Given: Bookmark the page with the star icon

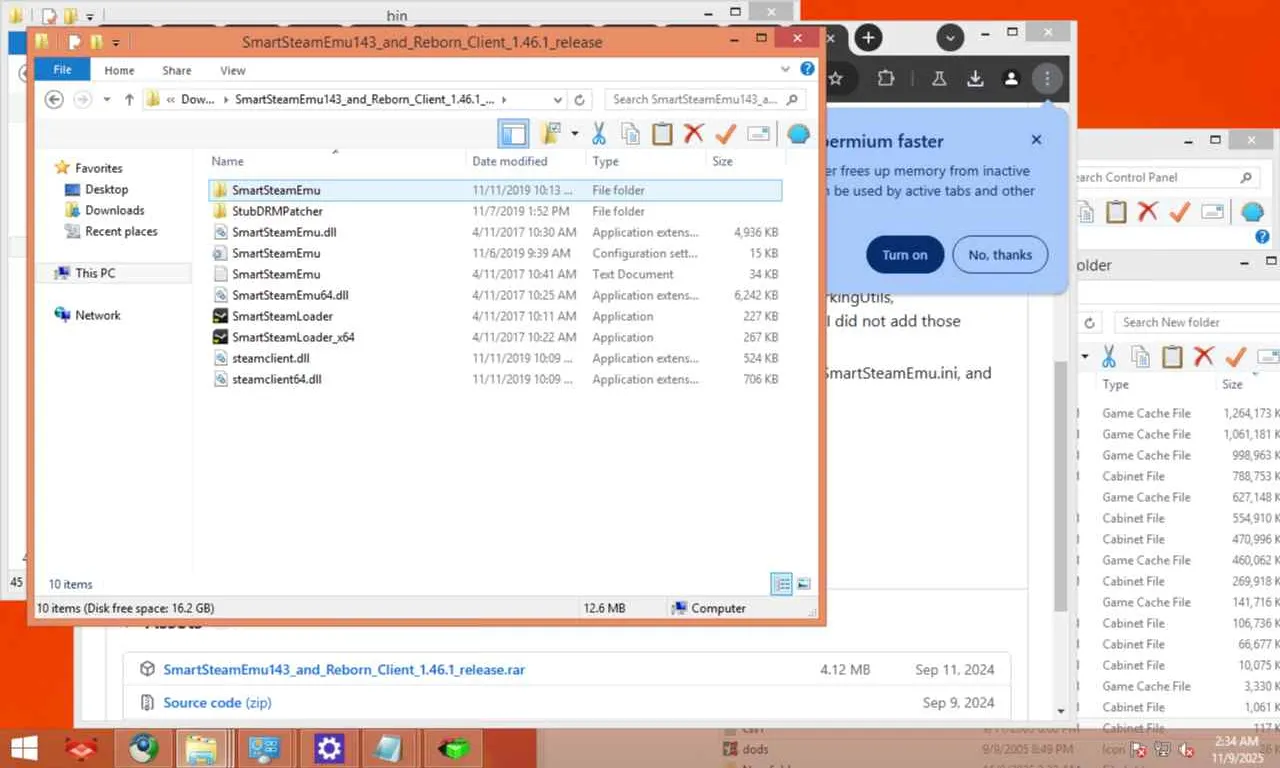Looking at the screenshot, I should 836,78.
